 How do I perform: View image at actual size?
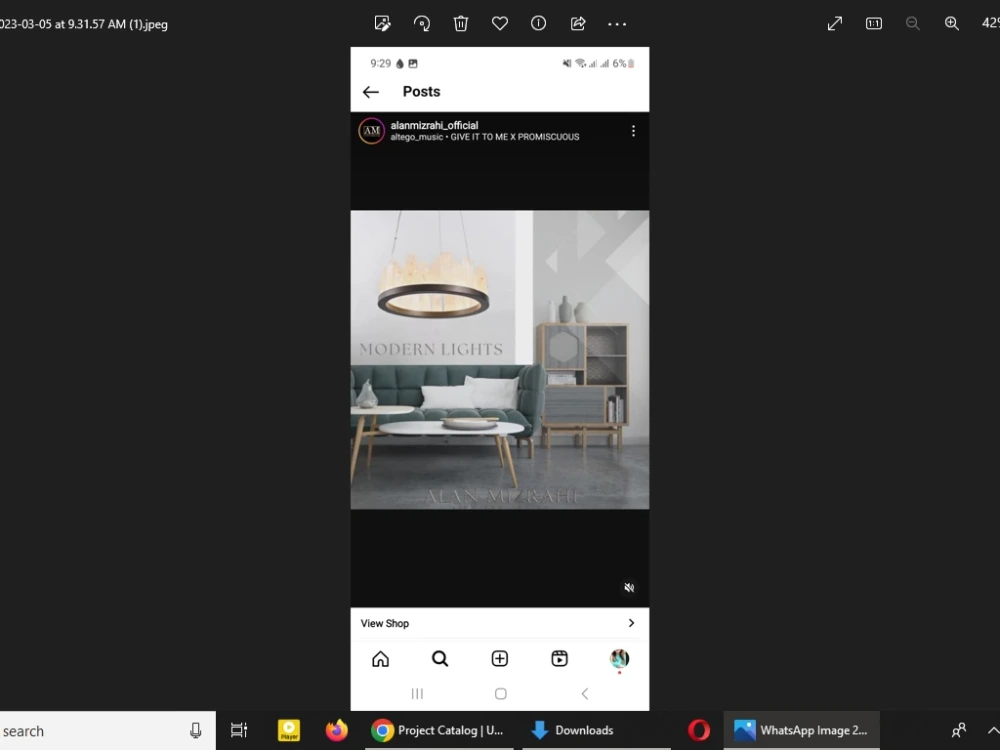tap(874, 24)
